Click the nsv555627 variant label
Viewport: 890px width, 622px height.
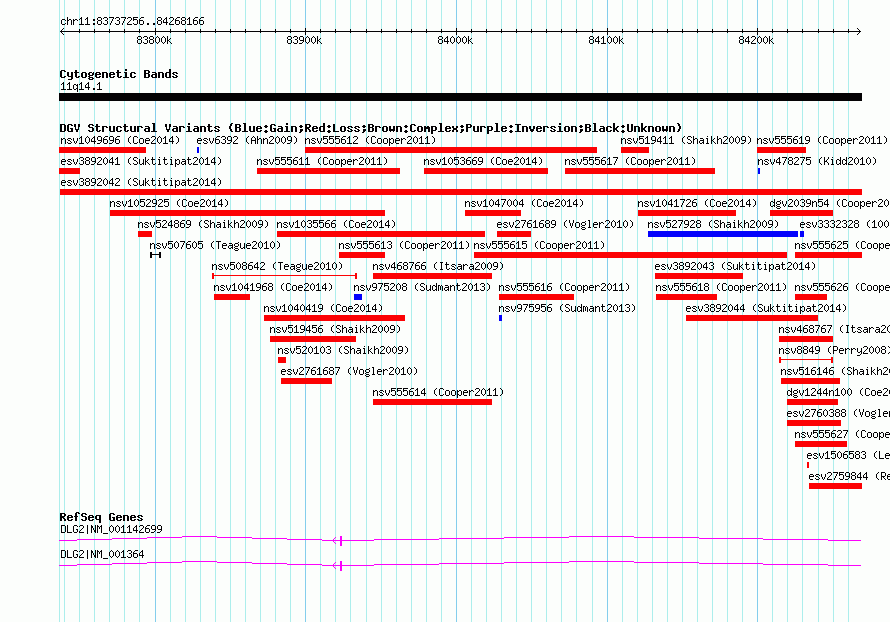click(x=842, y=434)
